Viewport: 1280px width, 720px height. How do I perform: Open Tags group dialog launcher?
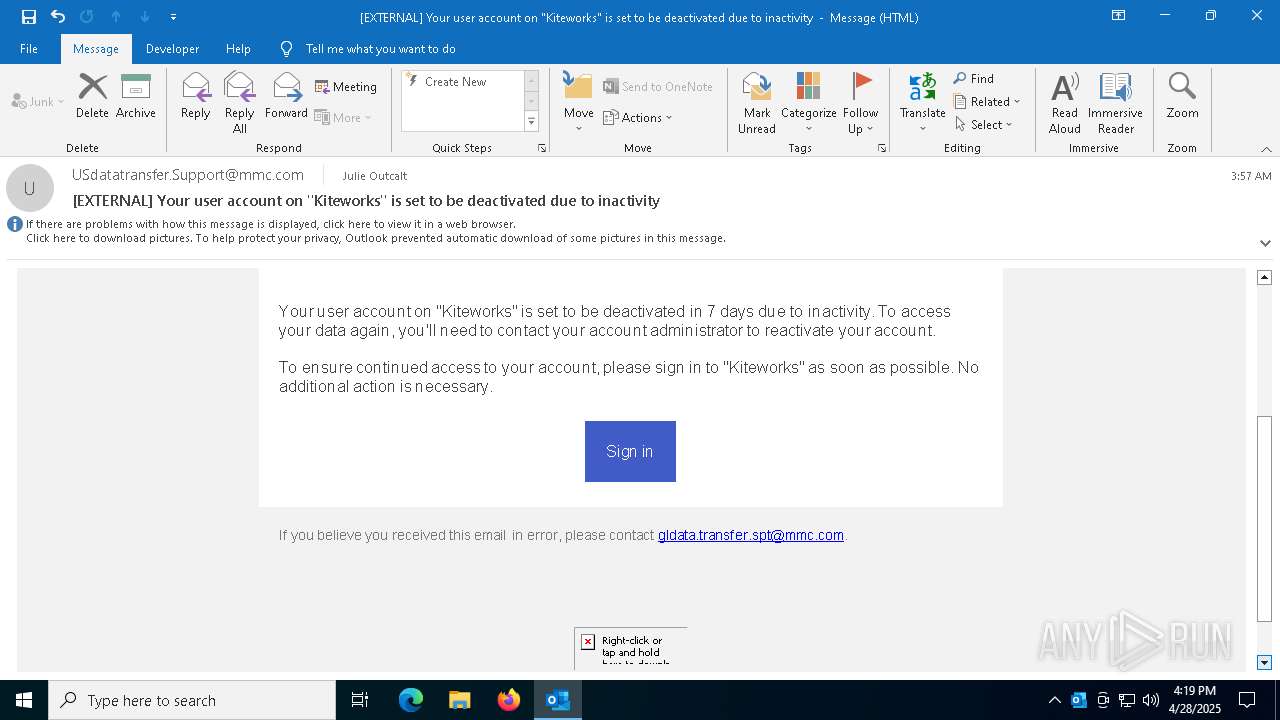(x=882, y=148)
